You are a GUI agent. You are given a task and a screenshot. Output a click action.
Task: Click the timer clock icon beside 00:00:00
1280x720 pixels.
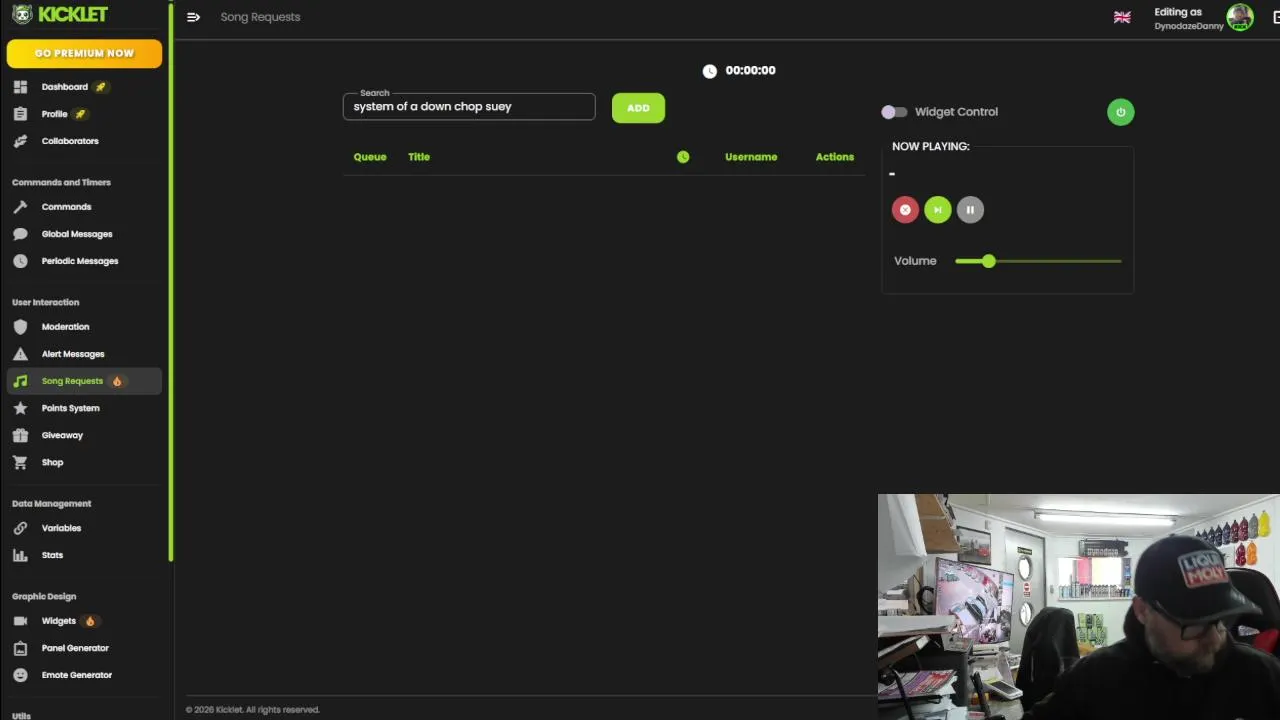(710, 71)
